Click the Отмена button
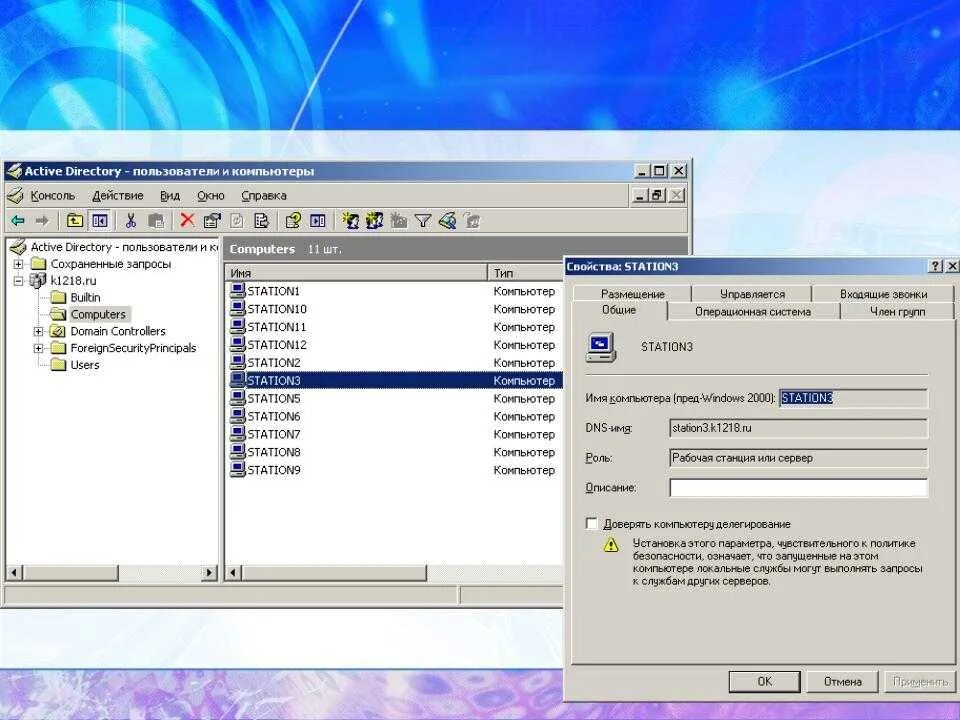960x720 pixels. pyautogui.click(x=842, y=681)
